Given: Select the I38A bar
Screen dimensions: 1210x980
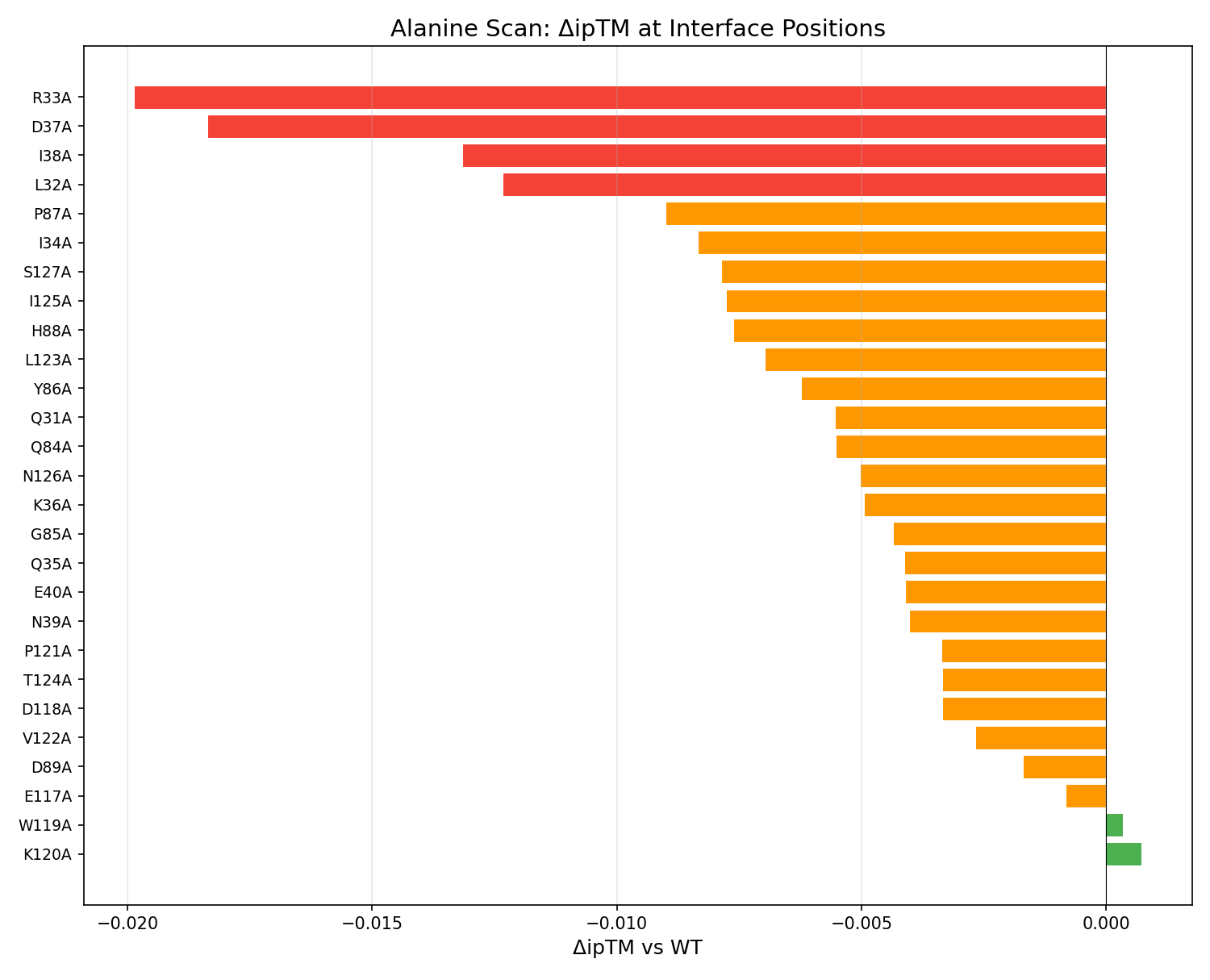Looking at the screenshot, I should [x=784, y=156].
